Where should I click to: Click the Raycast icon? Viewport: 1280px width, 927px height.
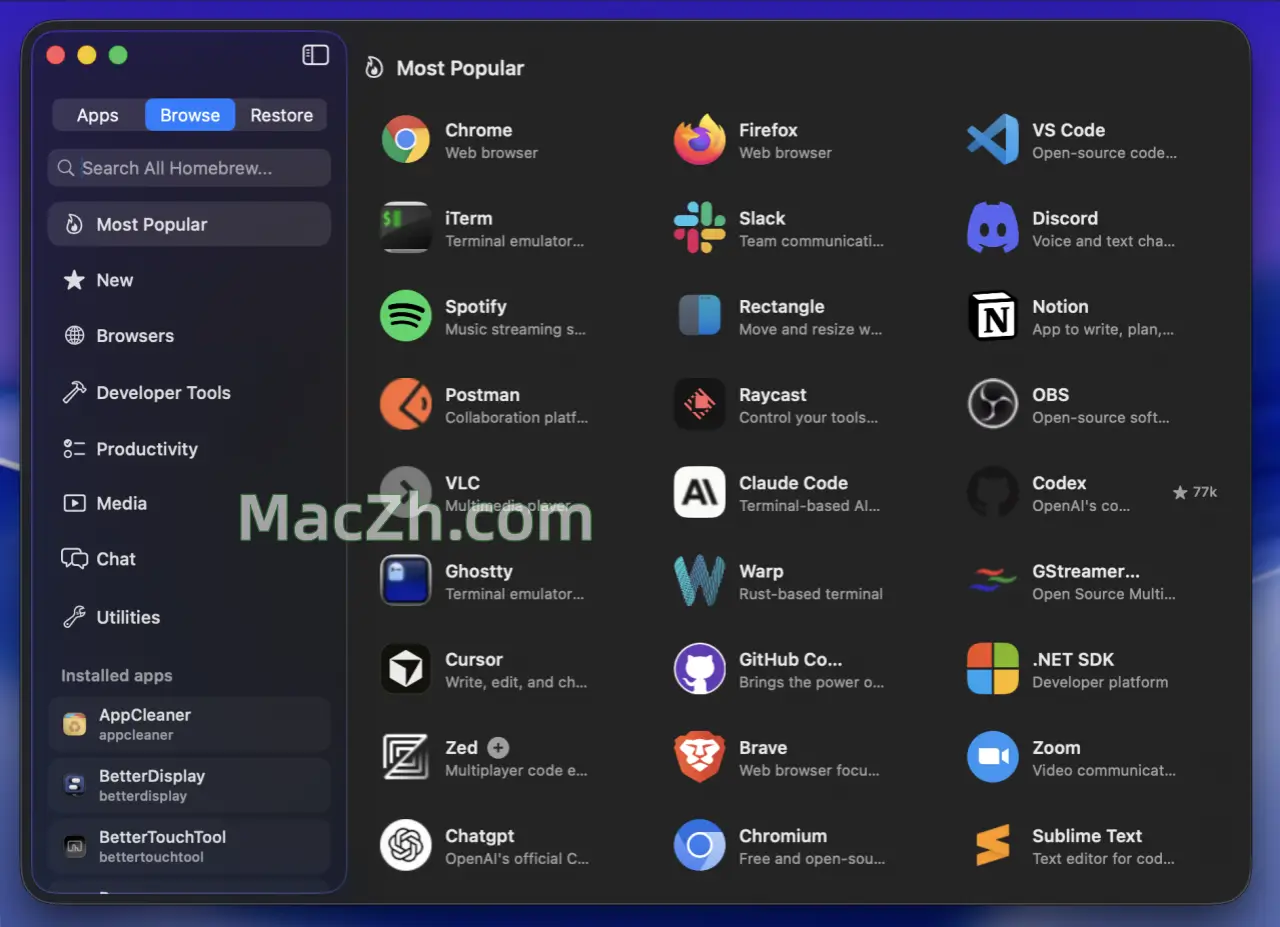(700, 404)
